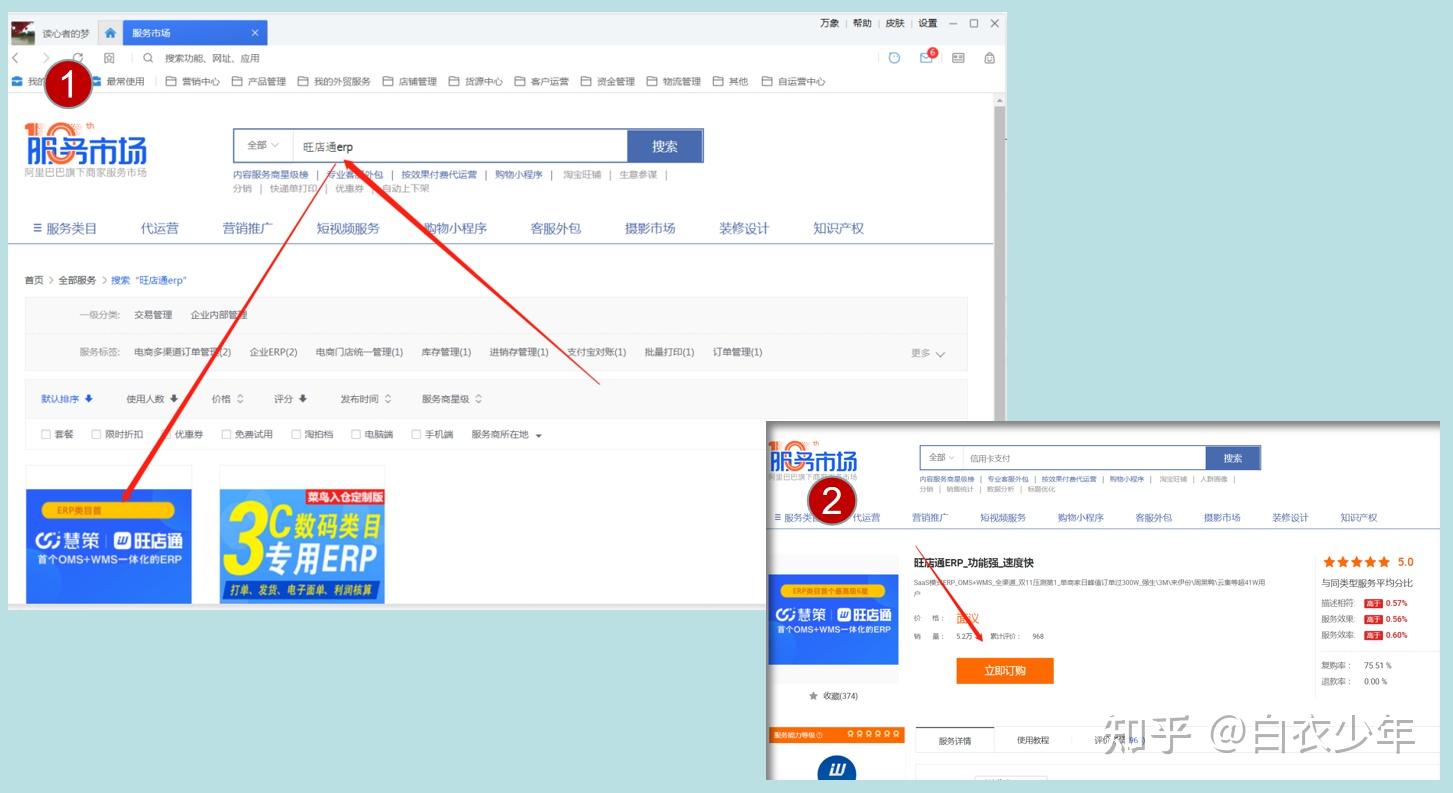The height and width of the screenshot is (793, 1453).
Task: Open the clock history icon in the toolbar
Action: pos(894,58)
